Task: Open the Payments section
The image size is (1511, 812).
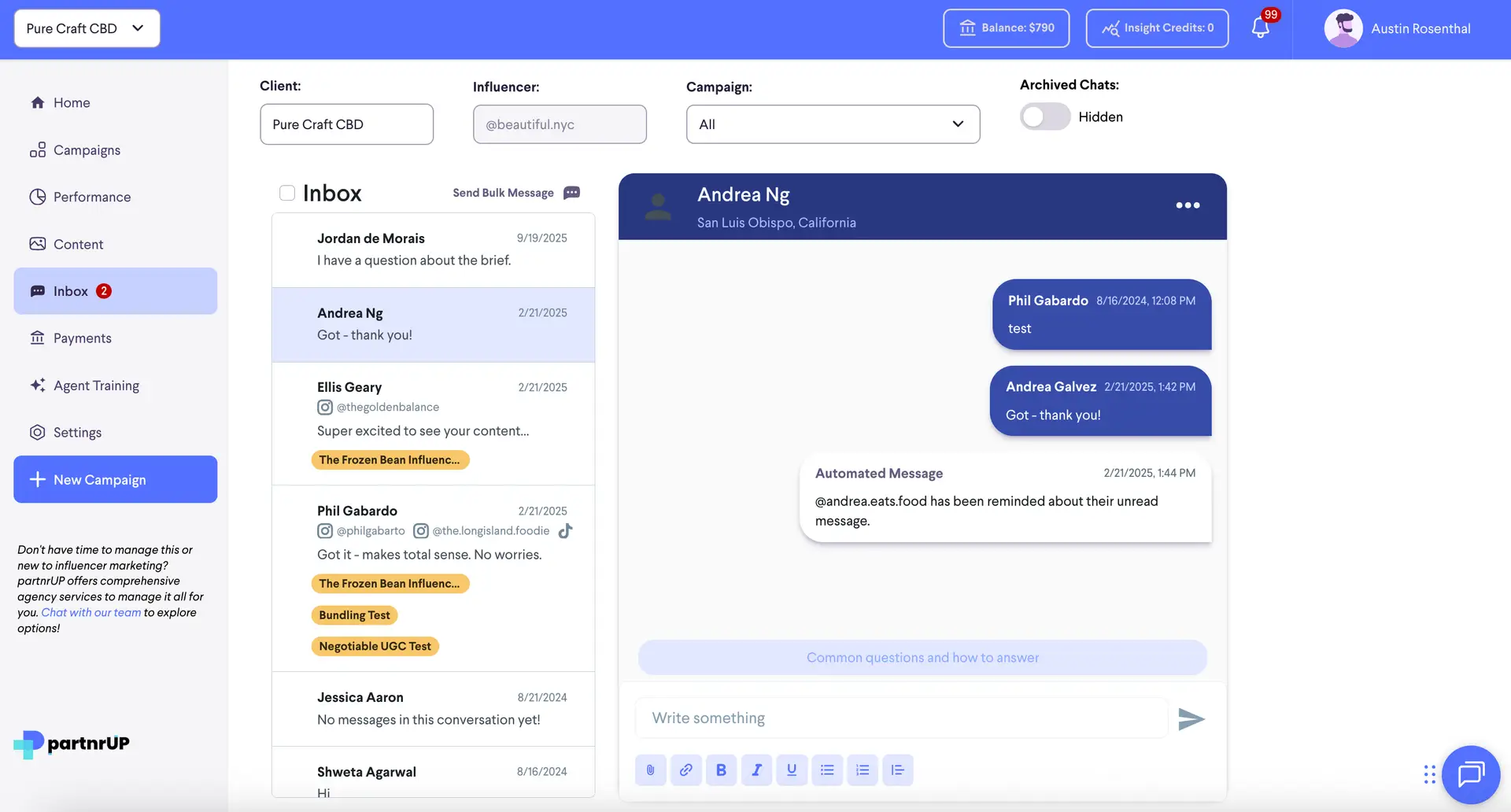Action: (82, 338)
